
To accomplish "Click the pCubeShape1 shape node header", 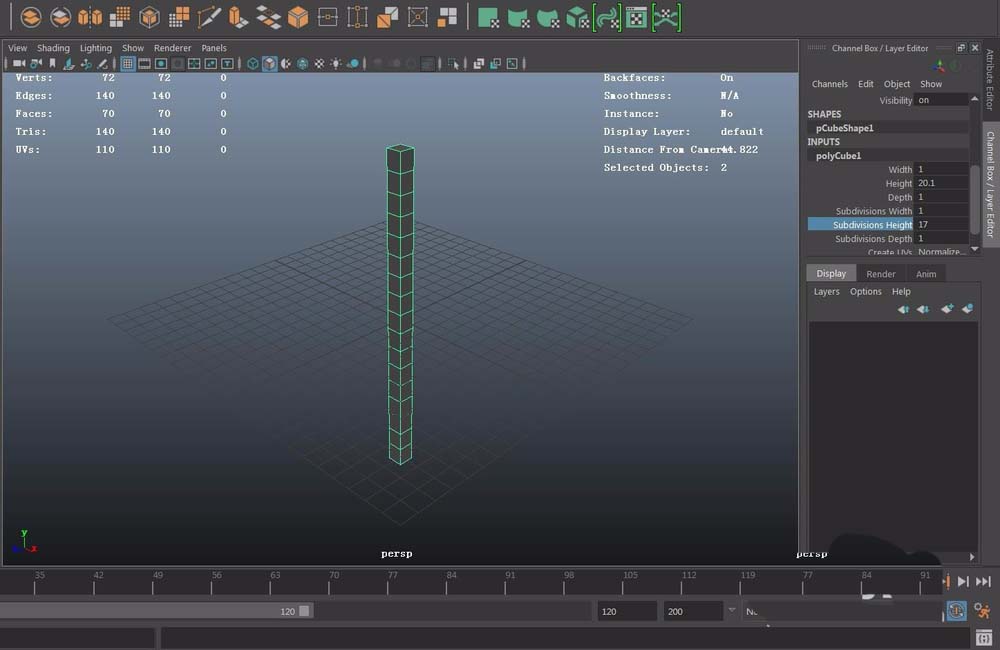I will pos(844,128).
